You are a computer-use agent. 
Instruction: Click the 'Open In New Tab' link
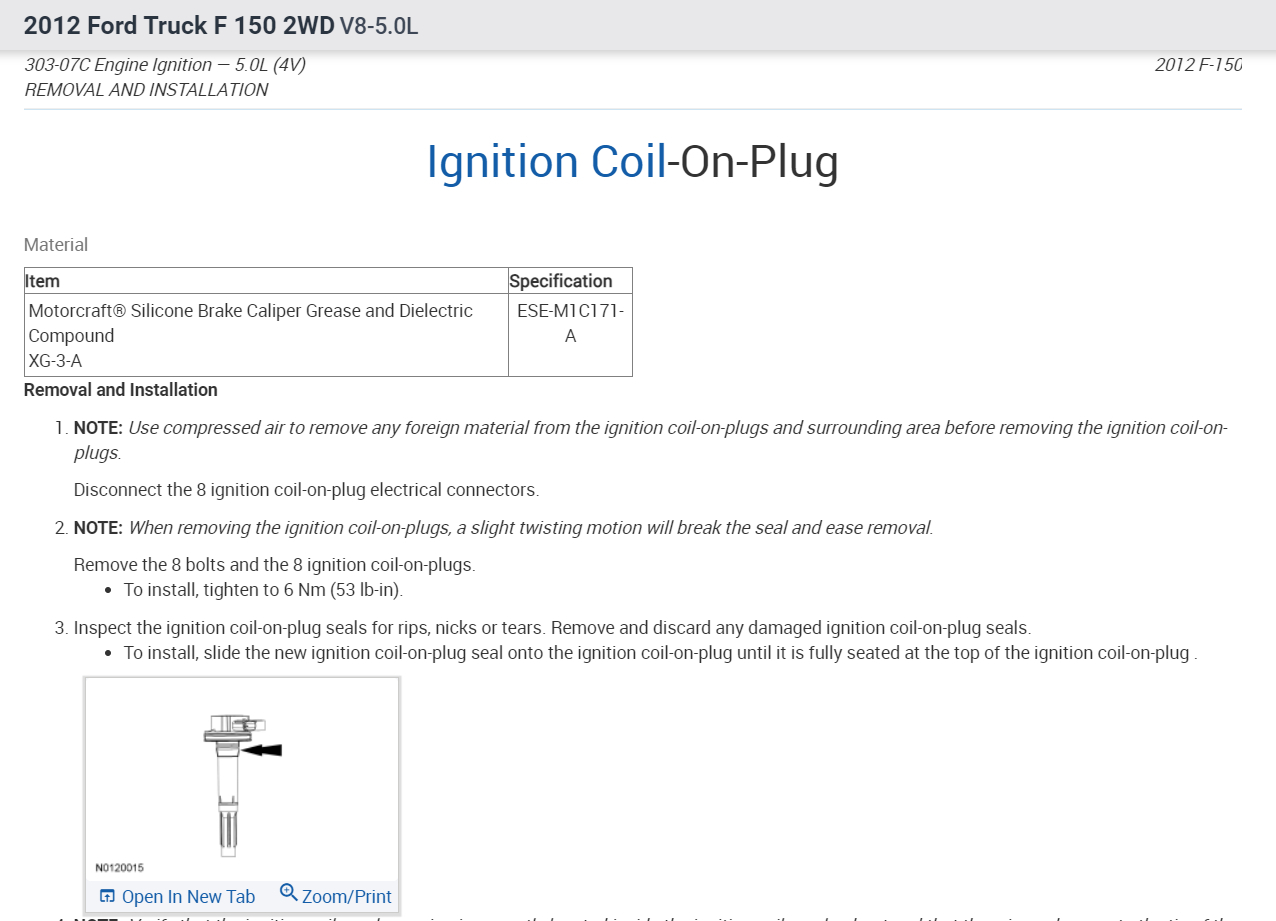tap(188, 897)
